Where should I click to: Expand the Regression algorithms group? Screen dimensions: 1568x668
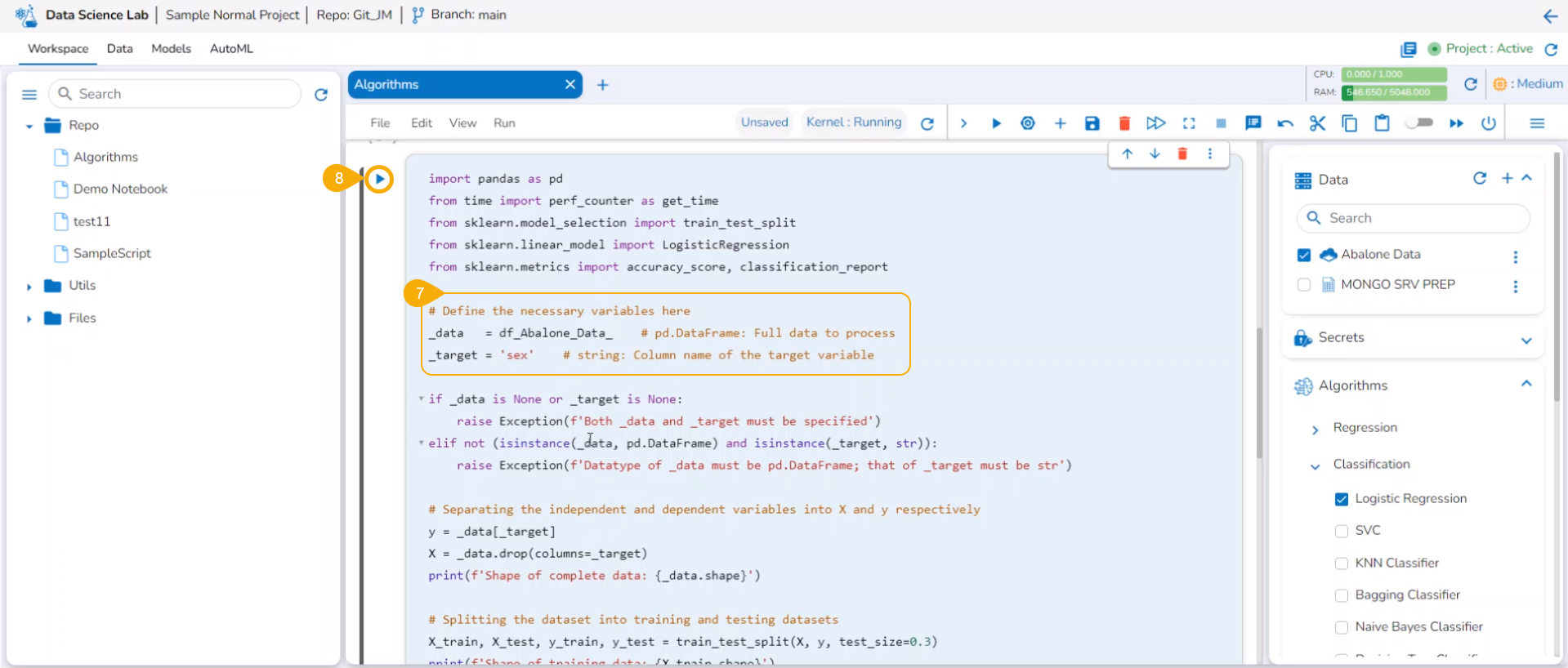point(1316,429)
